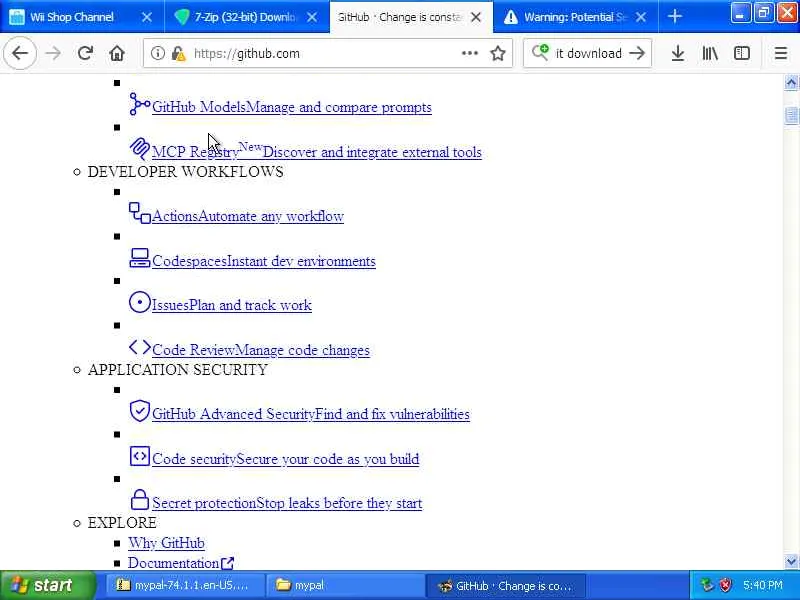Click the APPLICATION SECURITY heading text
The image size is (800, 600).
pos(178,370)
